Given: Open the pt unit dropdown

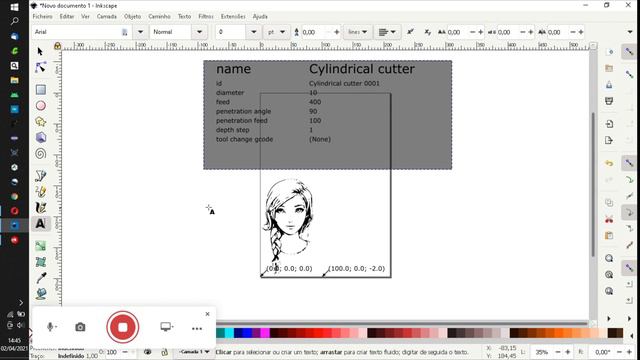Looking at the screenshot, I should click(276, 32).
